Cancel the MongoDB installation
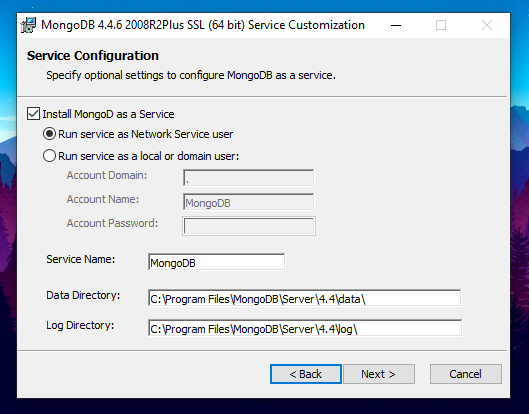529x414 pixels. [466, 374]
